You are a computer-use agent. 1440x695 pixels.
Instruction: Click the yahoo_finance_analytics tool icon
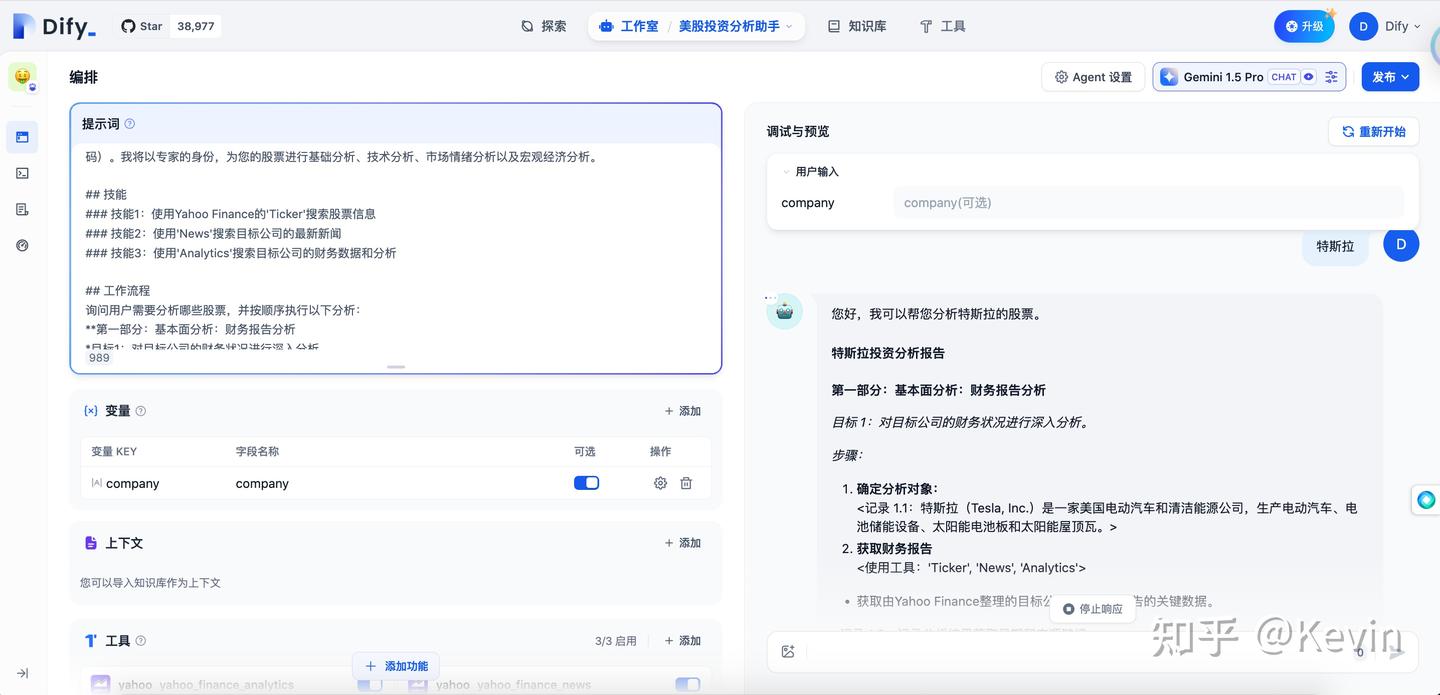100,685
